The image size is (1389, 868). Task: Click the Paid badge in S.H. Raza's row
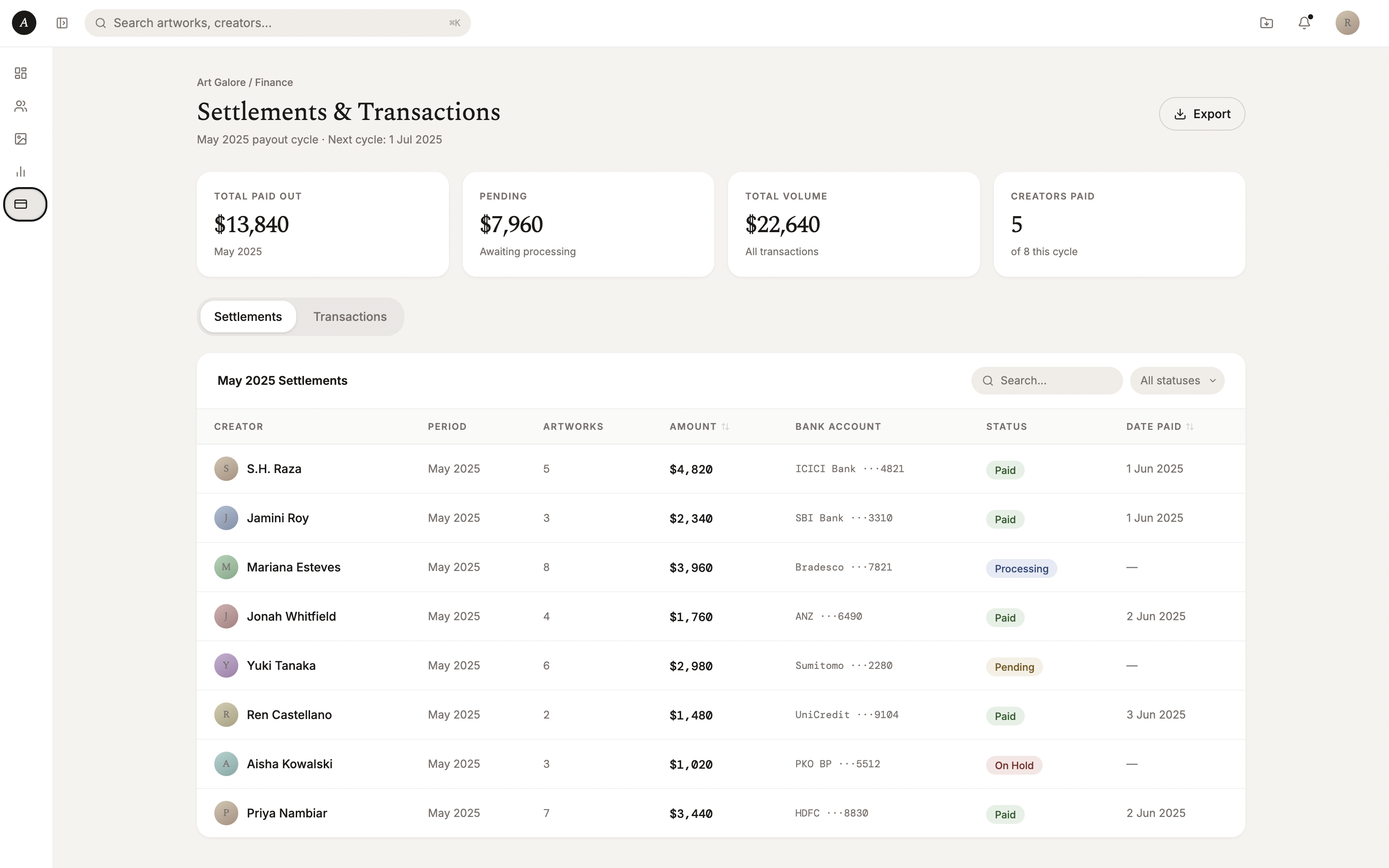tap(1004, 470)
